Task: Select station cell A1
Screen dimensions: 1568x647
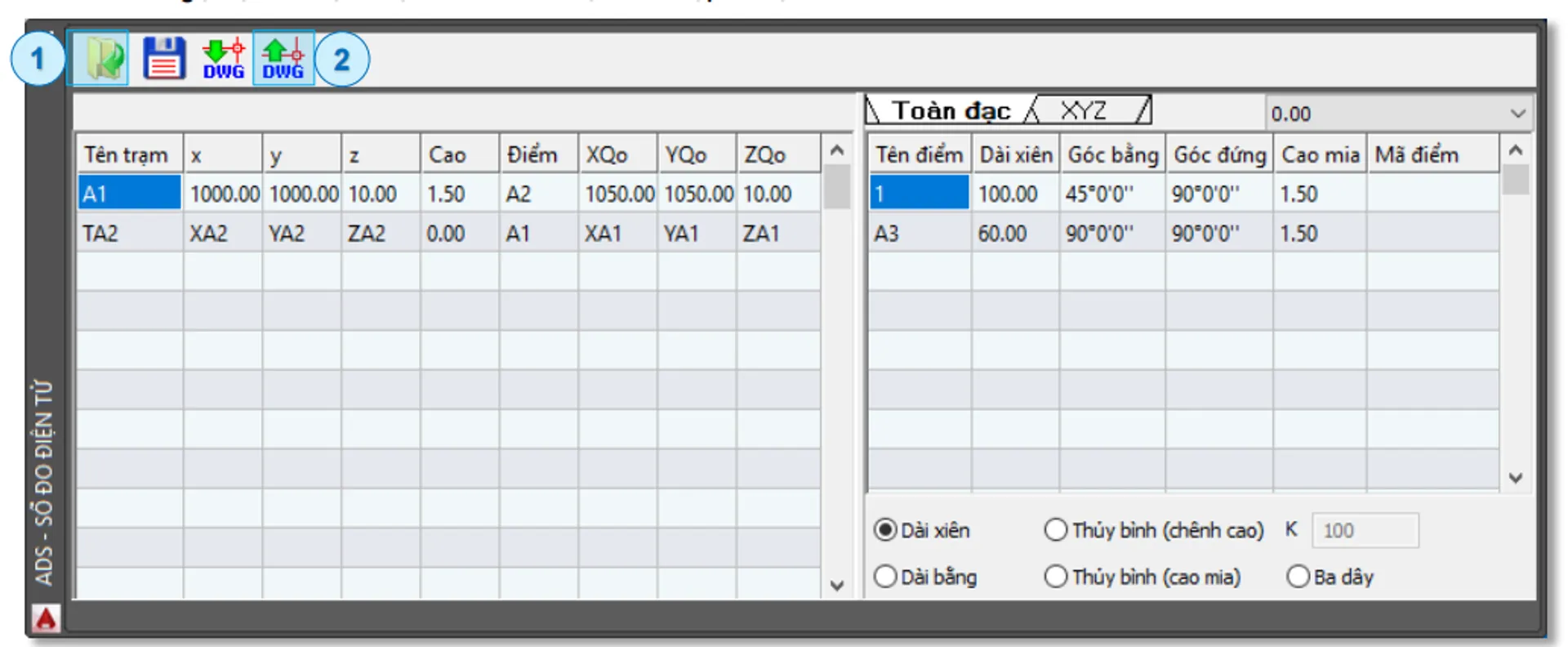Action: point(130,194)
